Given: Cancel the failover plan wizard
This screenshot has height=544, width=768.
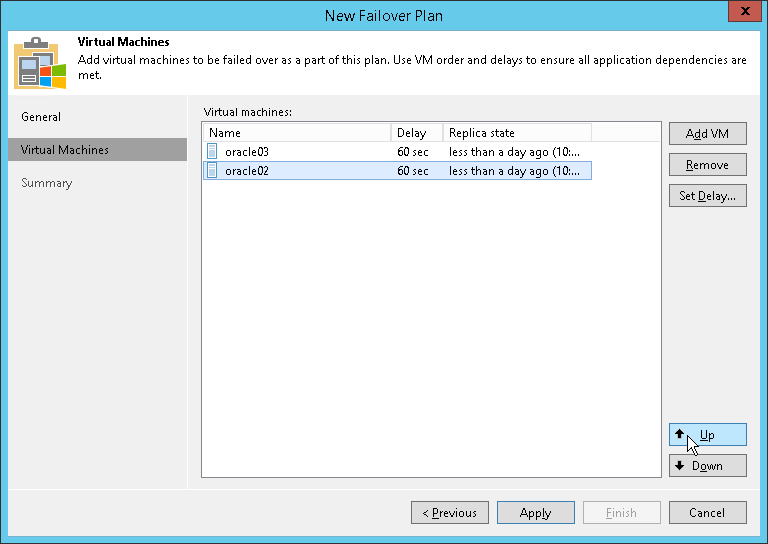Looking at the screenshot, I should tap(707, 513).
